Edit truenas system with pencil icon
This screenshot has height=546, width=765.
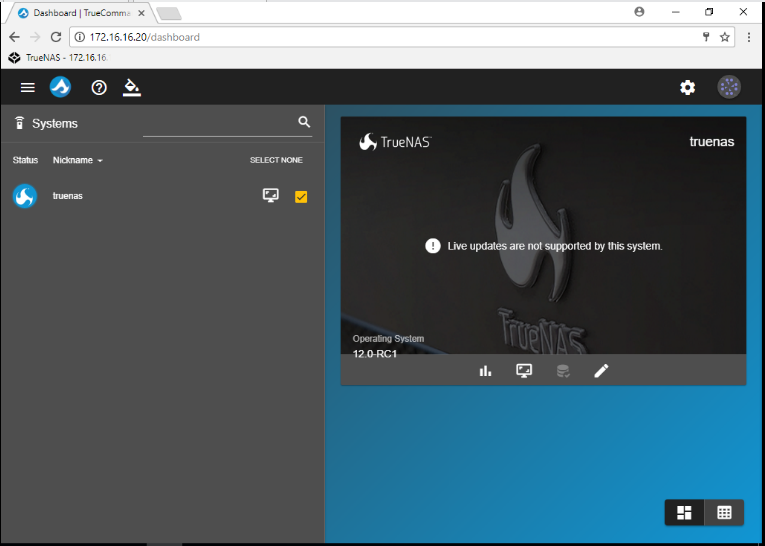point(601,371)
